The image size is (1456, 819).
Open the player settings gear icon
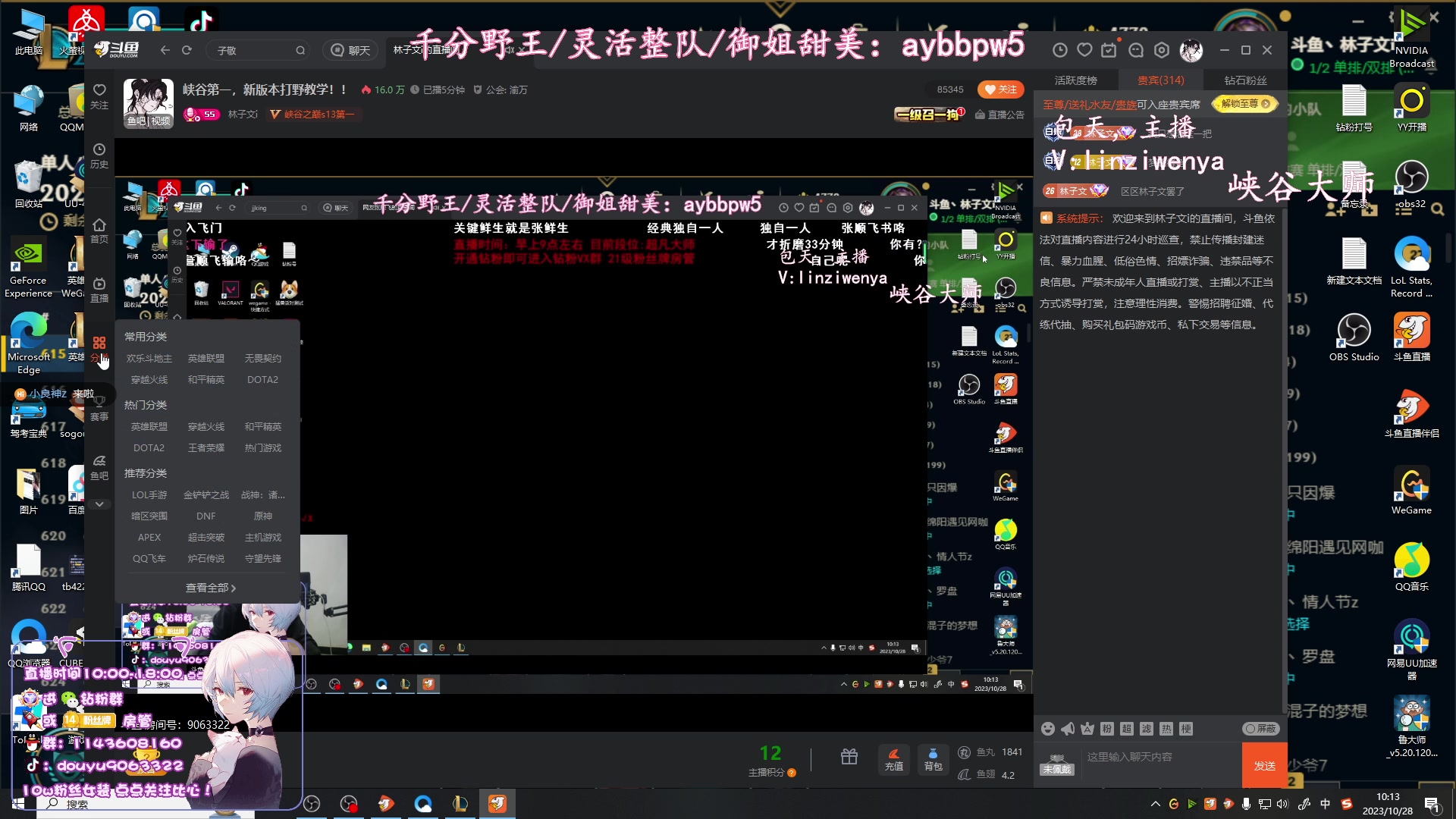pyautogui.click(x=1162, y=50)
